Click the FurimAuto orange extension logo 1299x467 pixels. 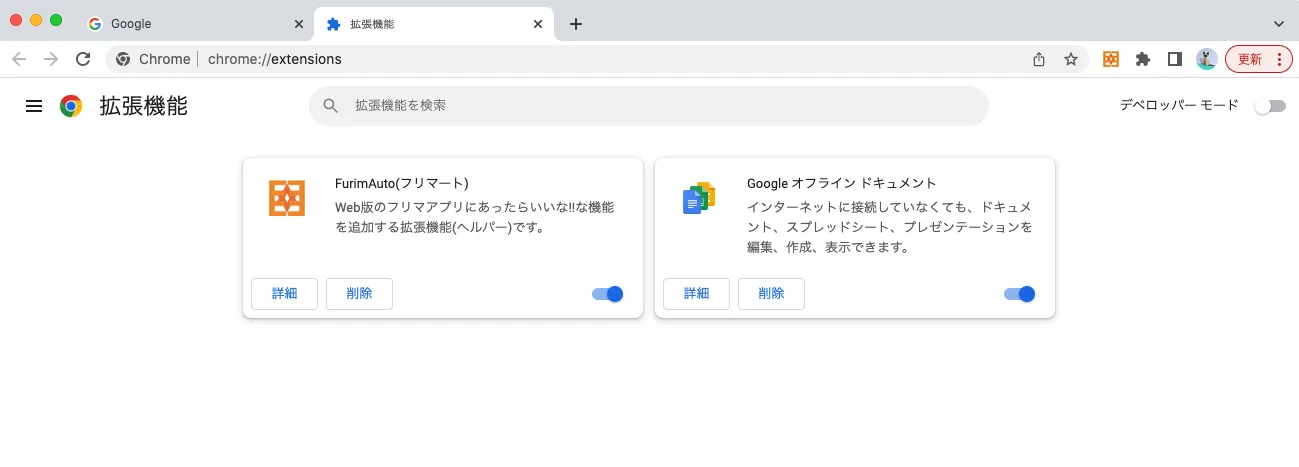click(287, 198)
